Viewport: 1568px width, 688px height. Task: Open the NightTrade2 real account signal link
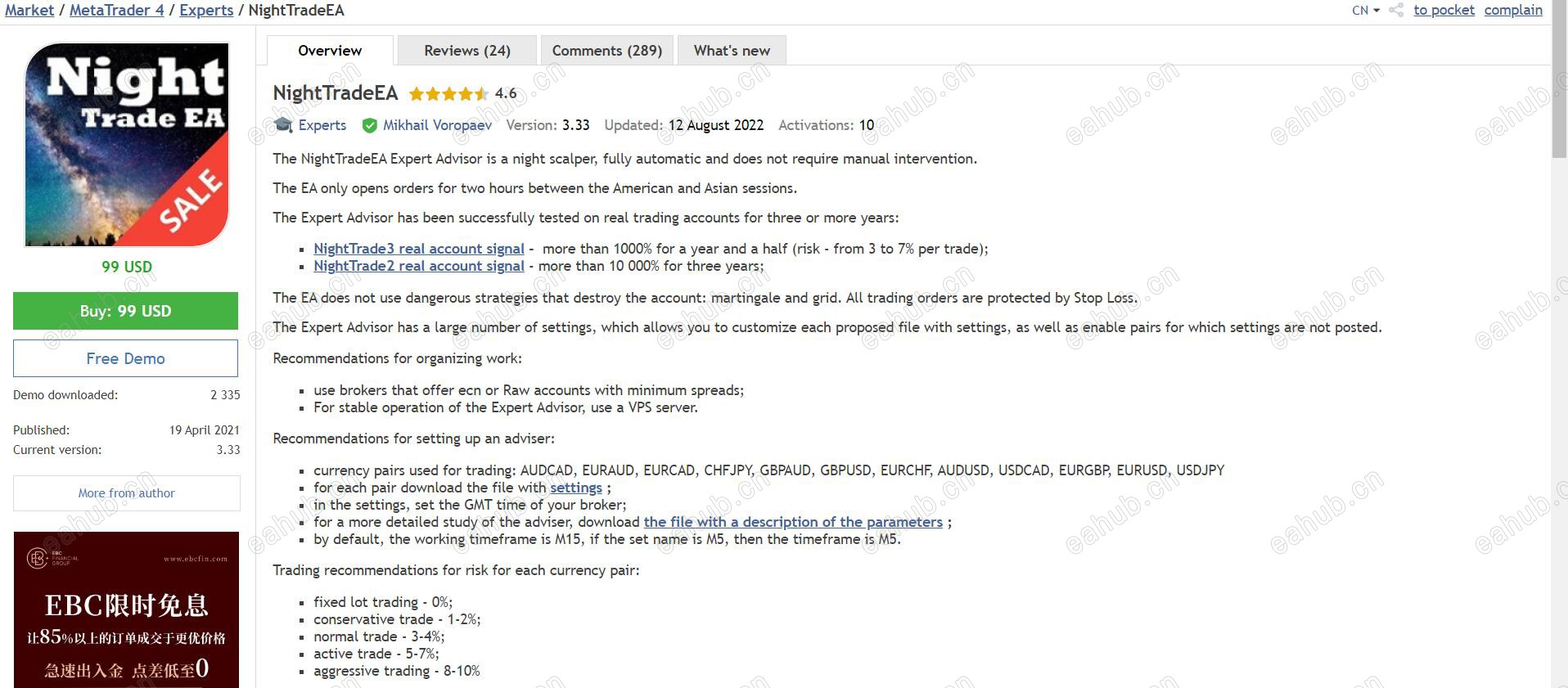(419, 266)
